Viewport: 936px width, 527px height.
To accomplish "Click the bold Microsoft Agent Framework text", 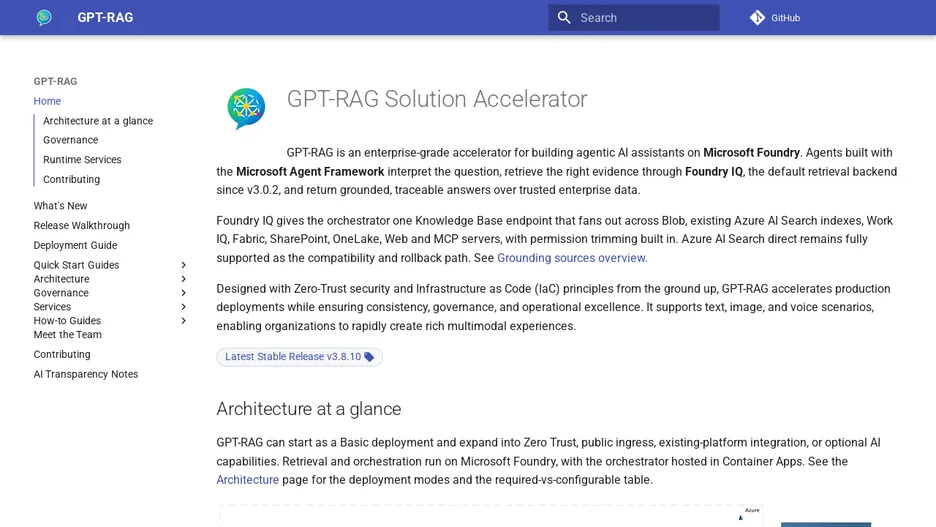I will 310,172.
